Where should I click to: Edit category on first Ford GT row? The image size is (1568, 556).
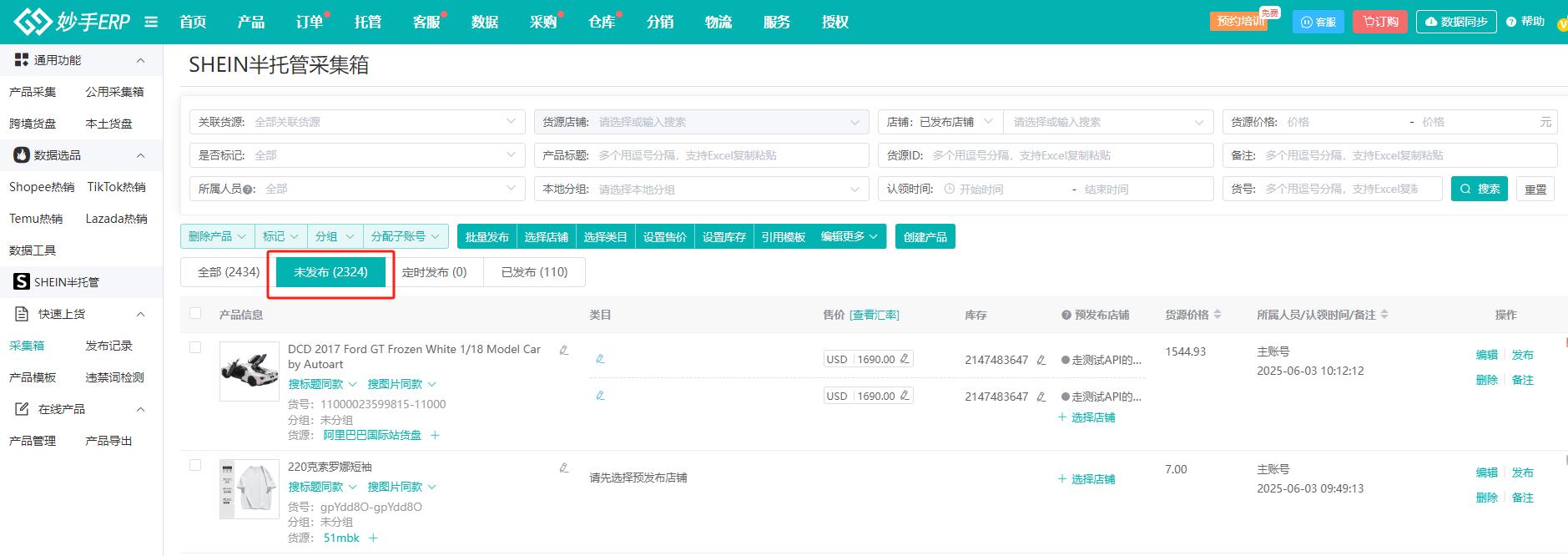(x=600, y=359)
